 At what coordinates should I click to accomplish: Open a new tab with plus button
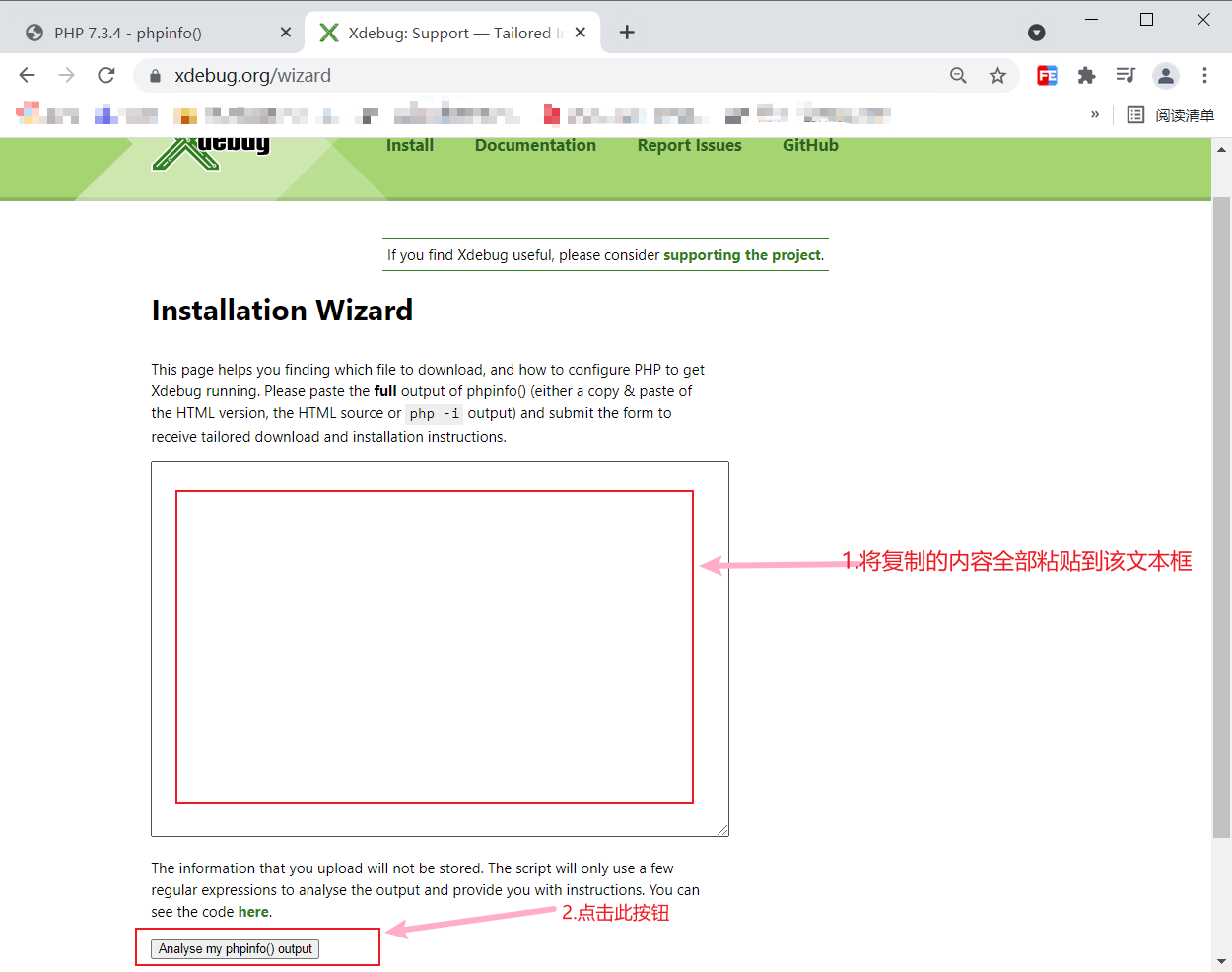627,33
